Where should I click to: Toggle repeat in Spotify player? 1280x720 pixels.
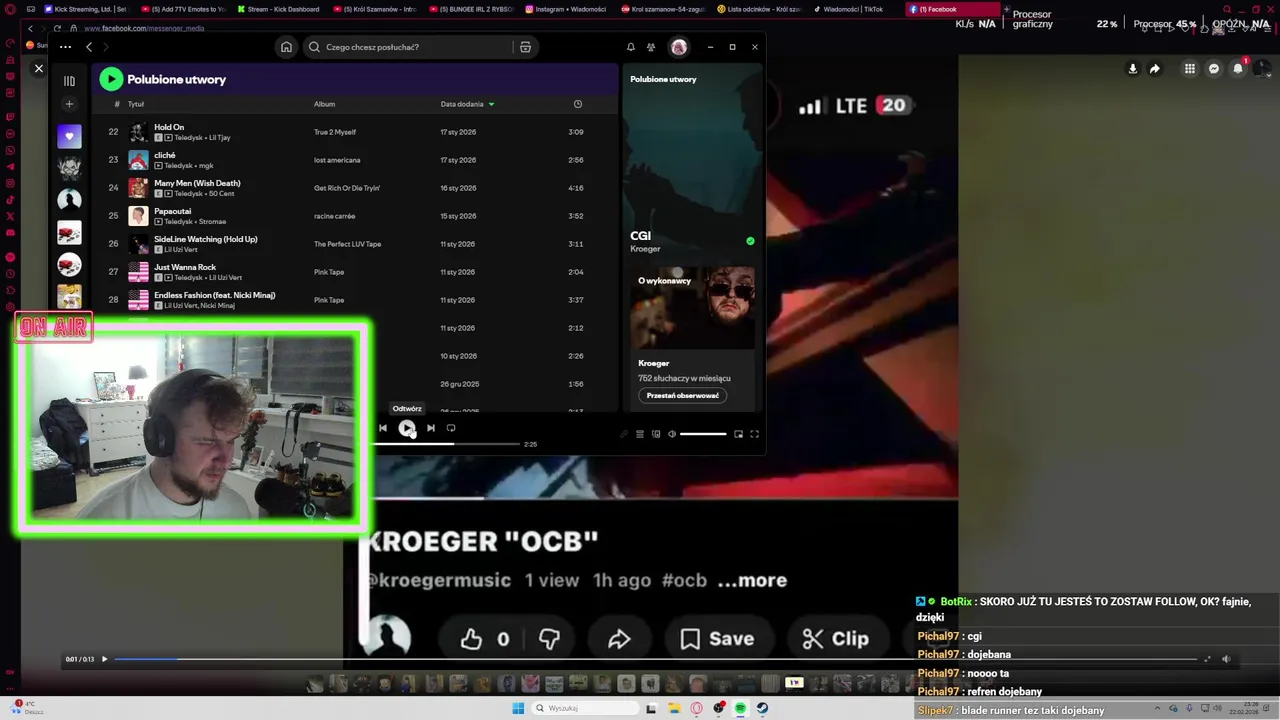(451, 428)
